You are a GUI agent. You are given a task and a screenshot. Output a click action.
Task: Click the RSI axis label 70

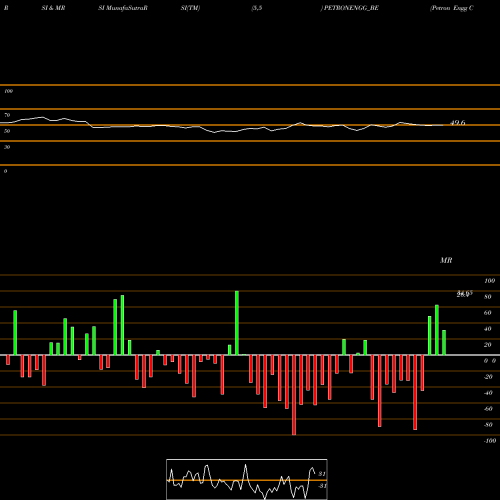click(x=7, y=115)
